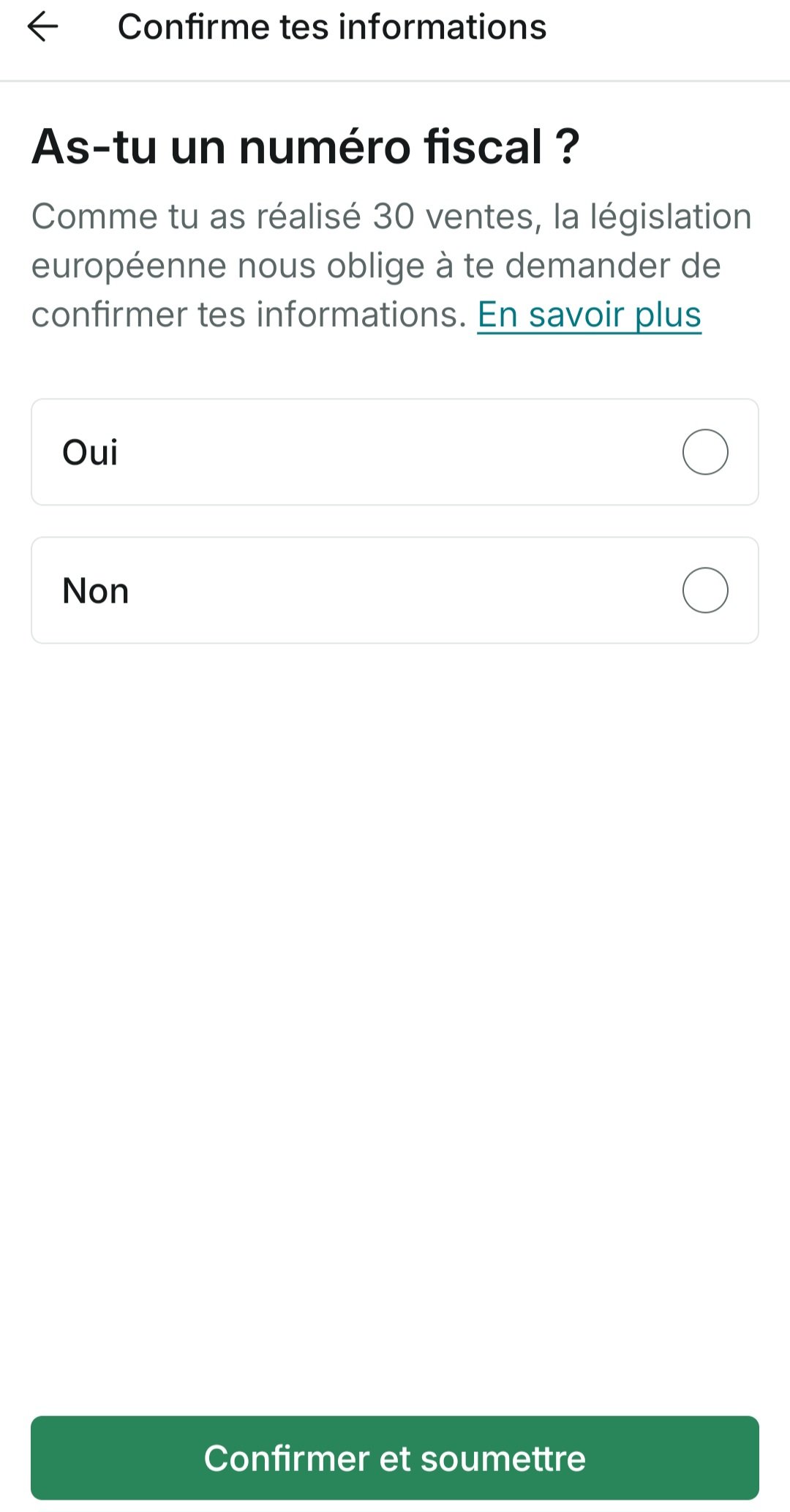Tap the word européenne in the description
Screen dimensions: 790x1512
click(127, 266)
